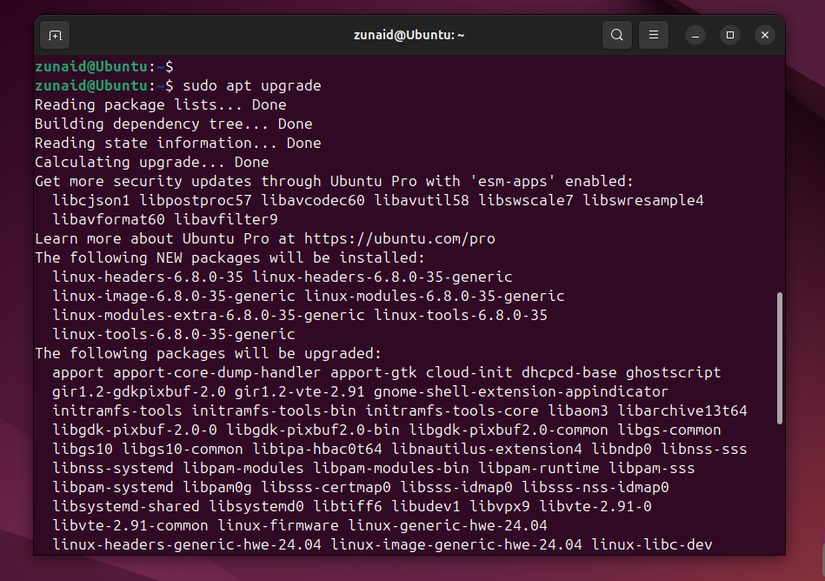Click the 'sudo apt upgrade' command text
The height and width of the screenshot is (581, 825).
click(250, 85)
